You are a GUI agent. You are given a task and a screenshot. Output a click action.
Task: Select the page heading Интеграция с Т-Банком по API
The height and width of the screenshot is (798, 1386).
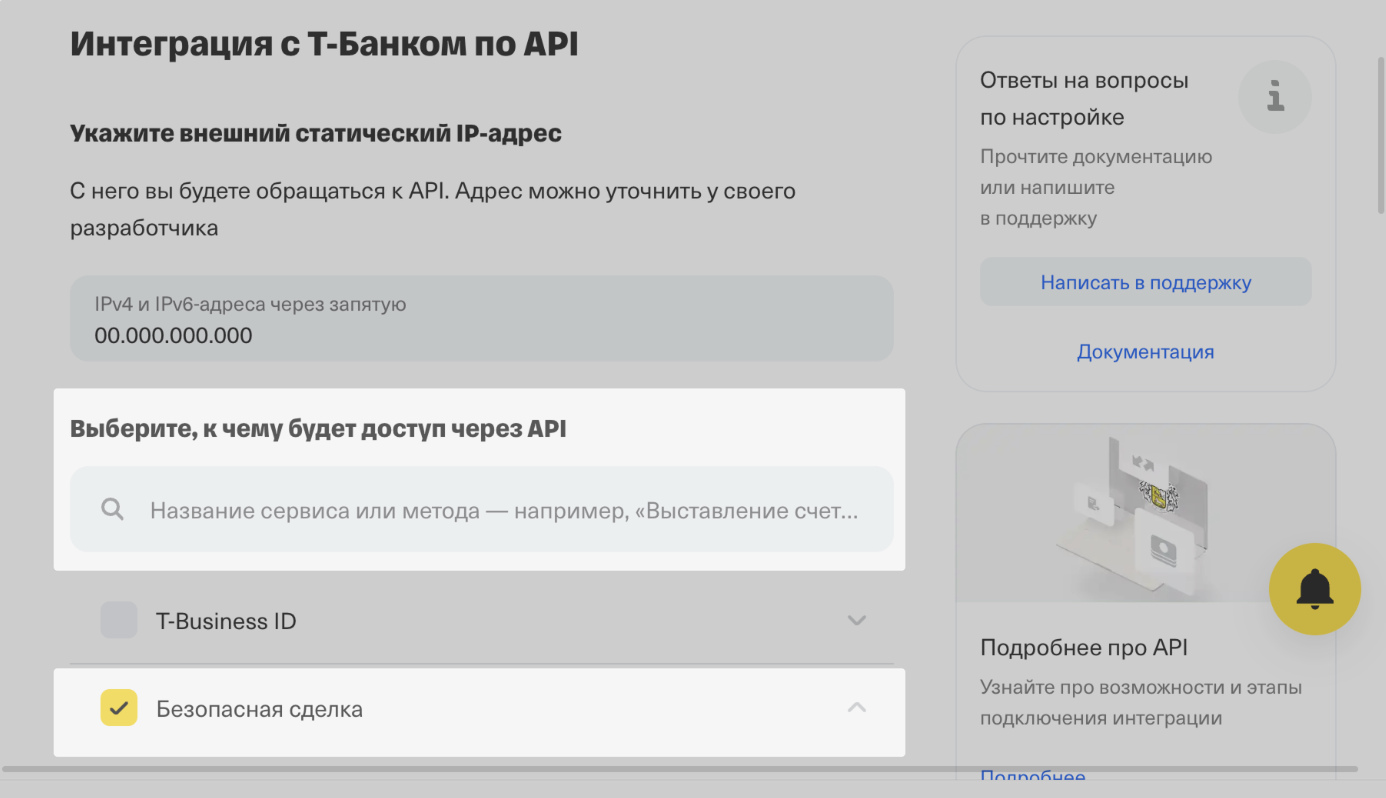pyautogui.click(x=322, y=43)
